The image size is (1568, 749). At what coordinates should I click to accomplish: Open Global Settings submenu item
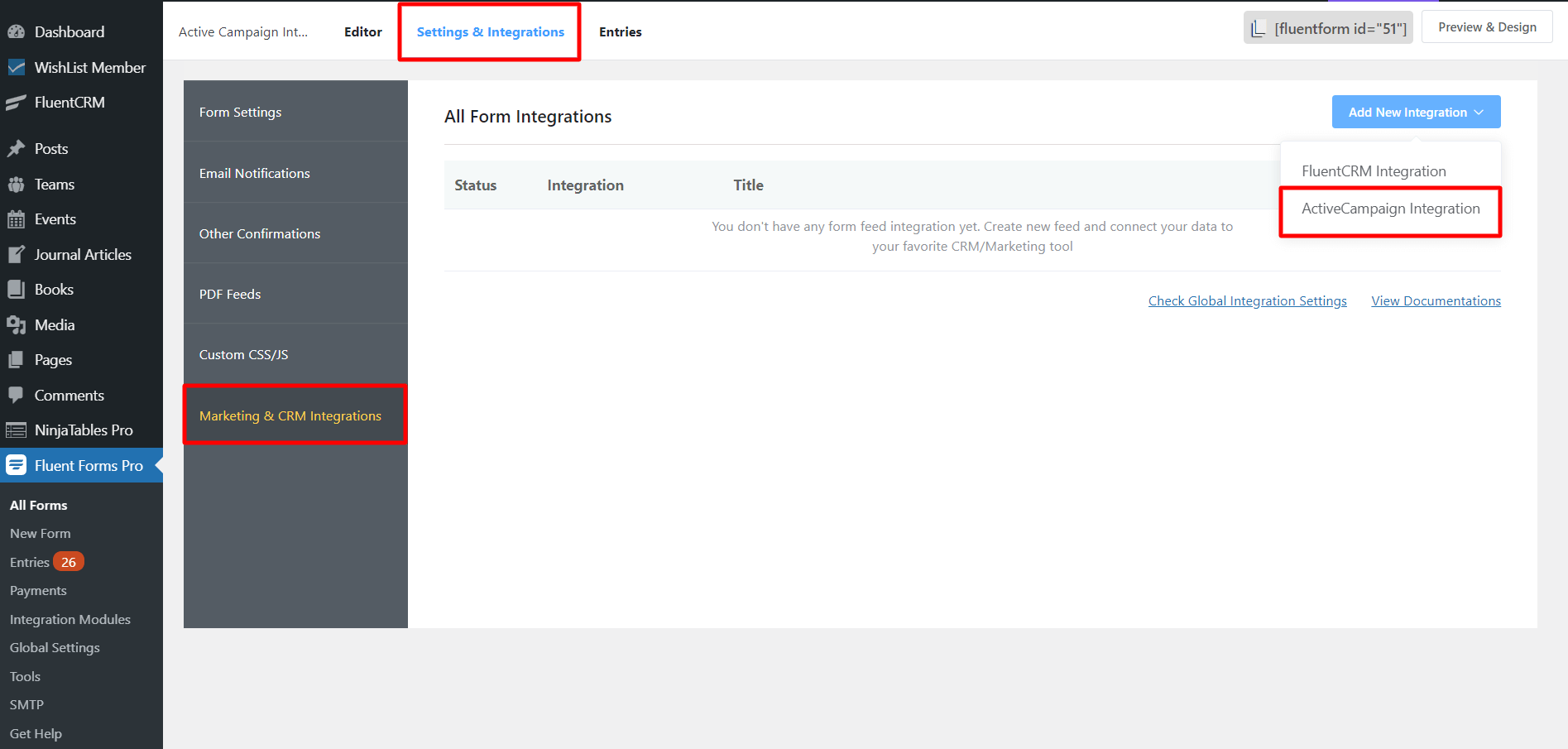pos(55,648)
